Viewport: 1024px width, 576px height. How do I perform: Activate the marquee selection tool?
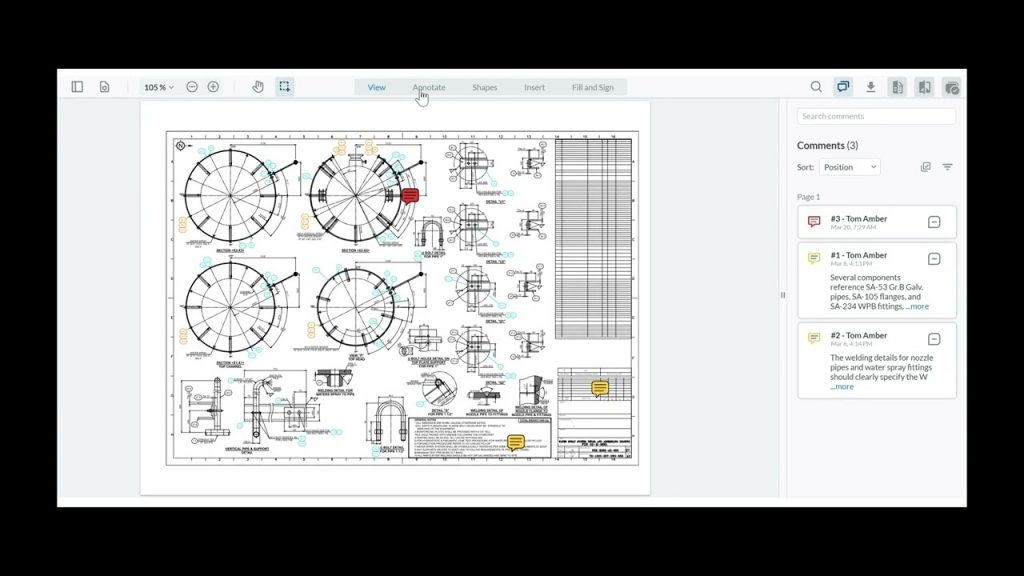click(285, 87)
